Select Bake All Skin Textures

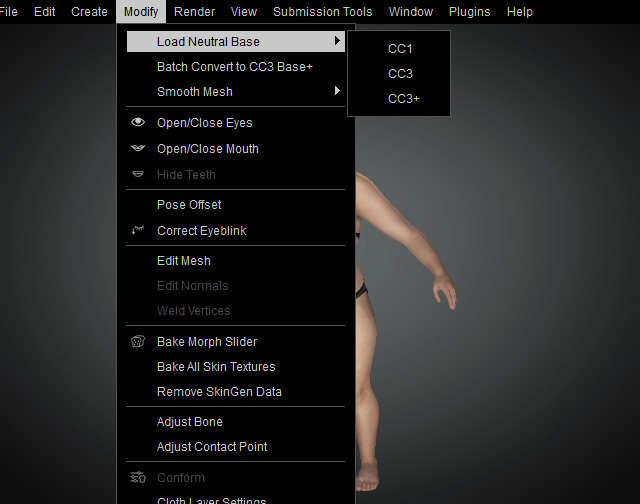216,367
